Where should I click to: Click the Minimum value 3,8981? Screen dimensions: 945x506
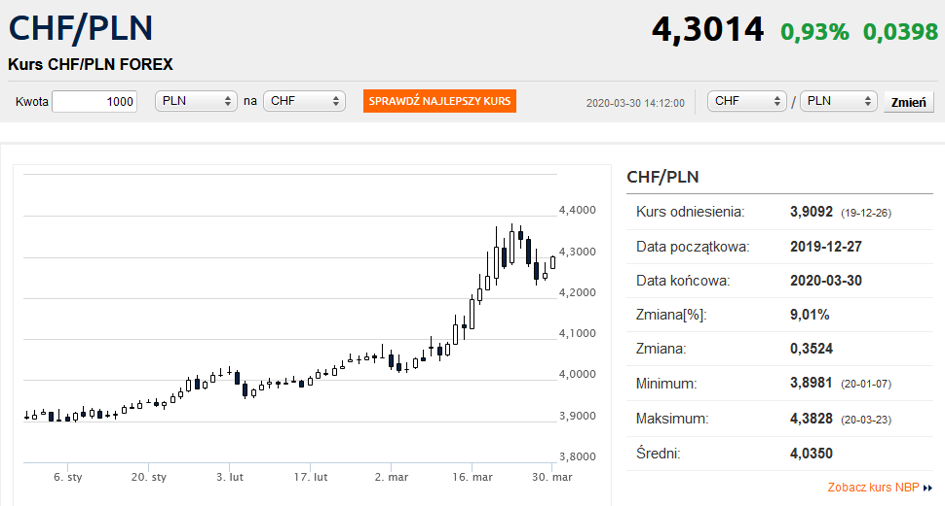(x=811, y=383)
